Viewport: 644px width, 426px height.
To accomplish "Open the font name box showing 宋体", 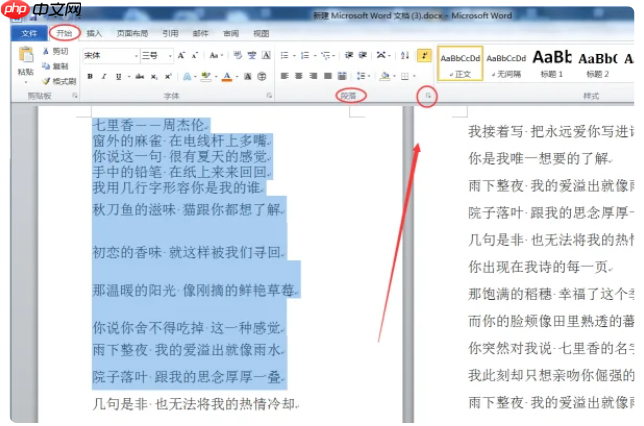I will pos(111,55).
